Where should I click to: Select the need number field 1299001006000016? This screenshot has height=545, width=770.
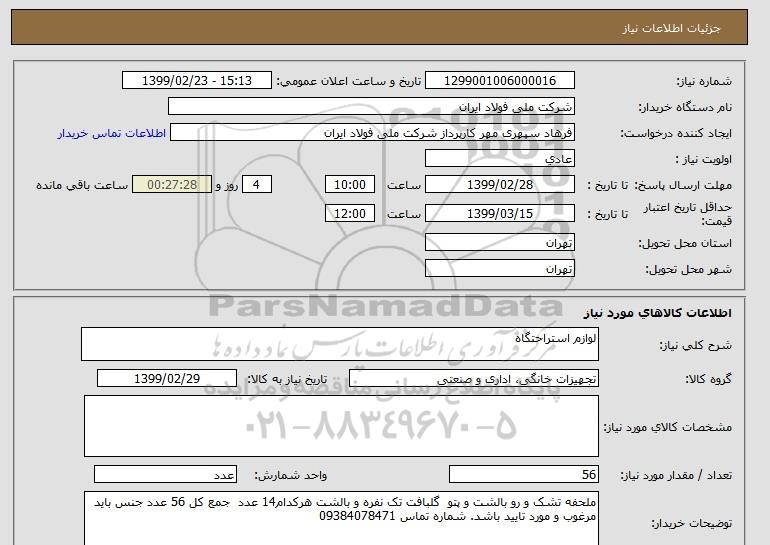click(x=499, y=80)
